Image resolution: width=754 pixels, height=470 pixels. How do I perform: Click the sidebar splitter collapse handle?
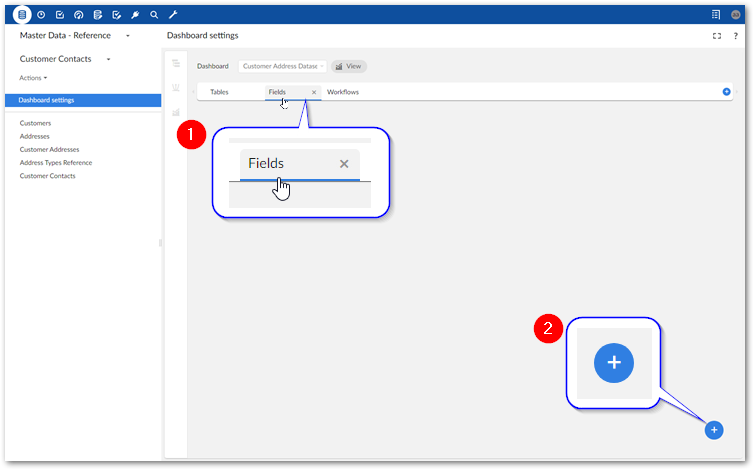[160, 243]
